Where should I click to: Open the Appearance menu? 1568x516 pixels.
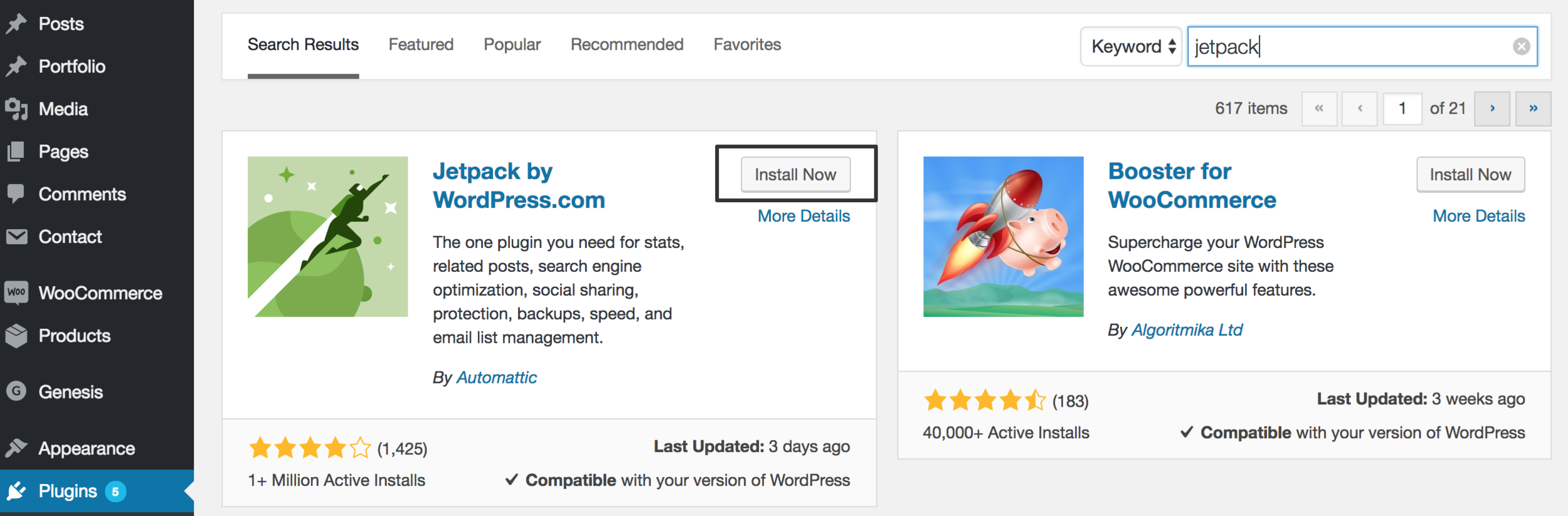87,448
